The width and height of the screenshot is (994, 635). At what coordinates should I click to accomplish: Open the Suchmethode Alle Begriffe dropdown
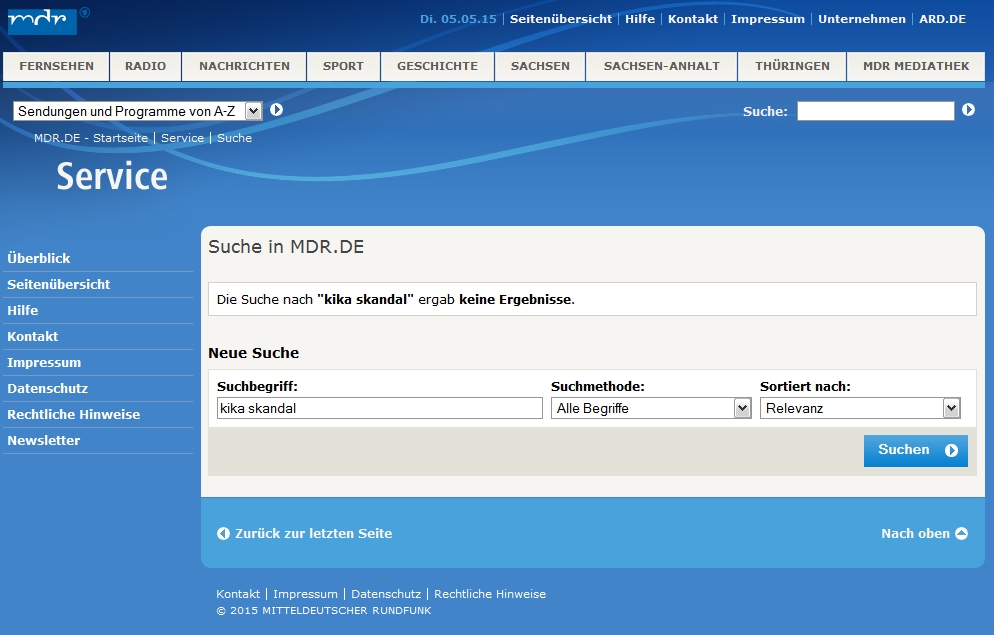click(x=651, y=408)
